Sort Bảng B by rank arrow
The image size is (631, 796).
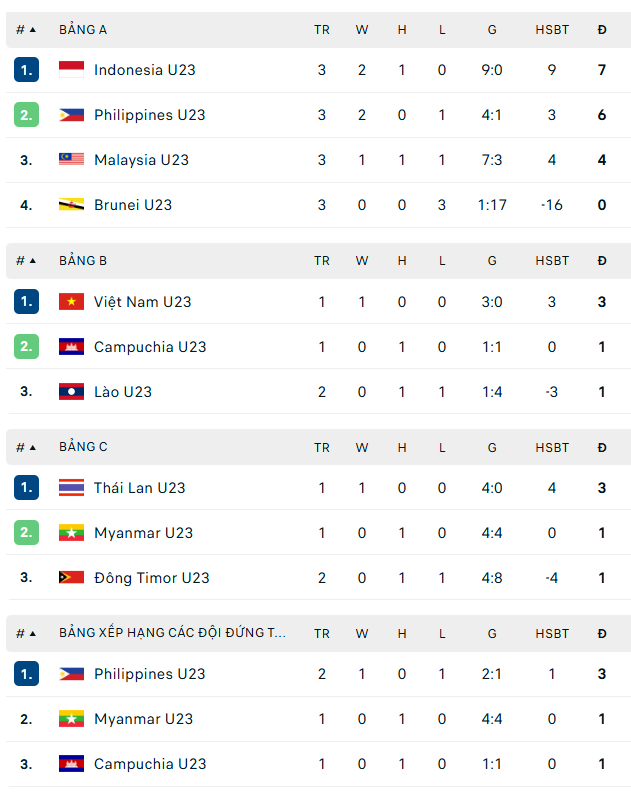[x=32, y=261]
